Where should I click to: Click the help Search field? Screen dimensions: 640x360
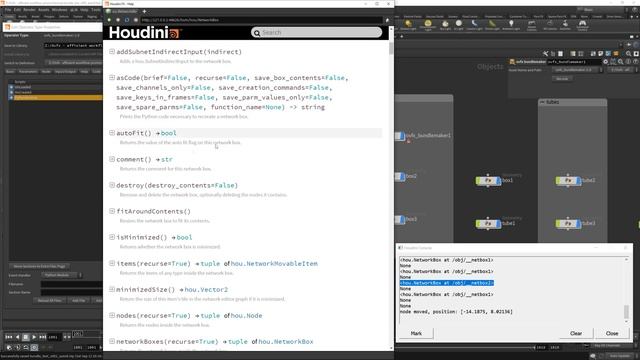coord(317,32)
